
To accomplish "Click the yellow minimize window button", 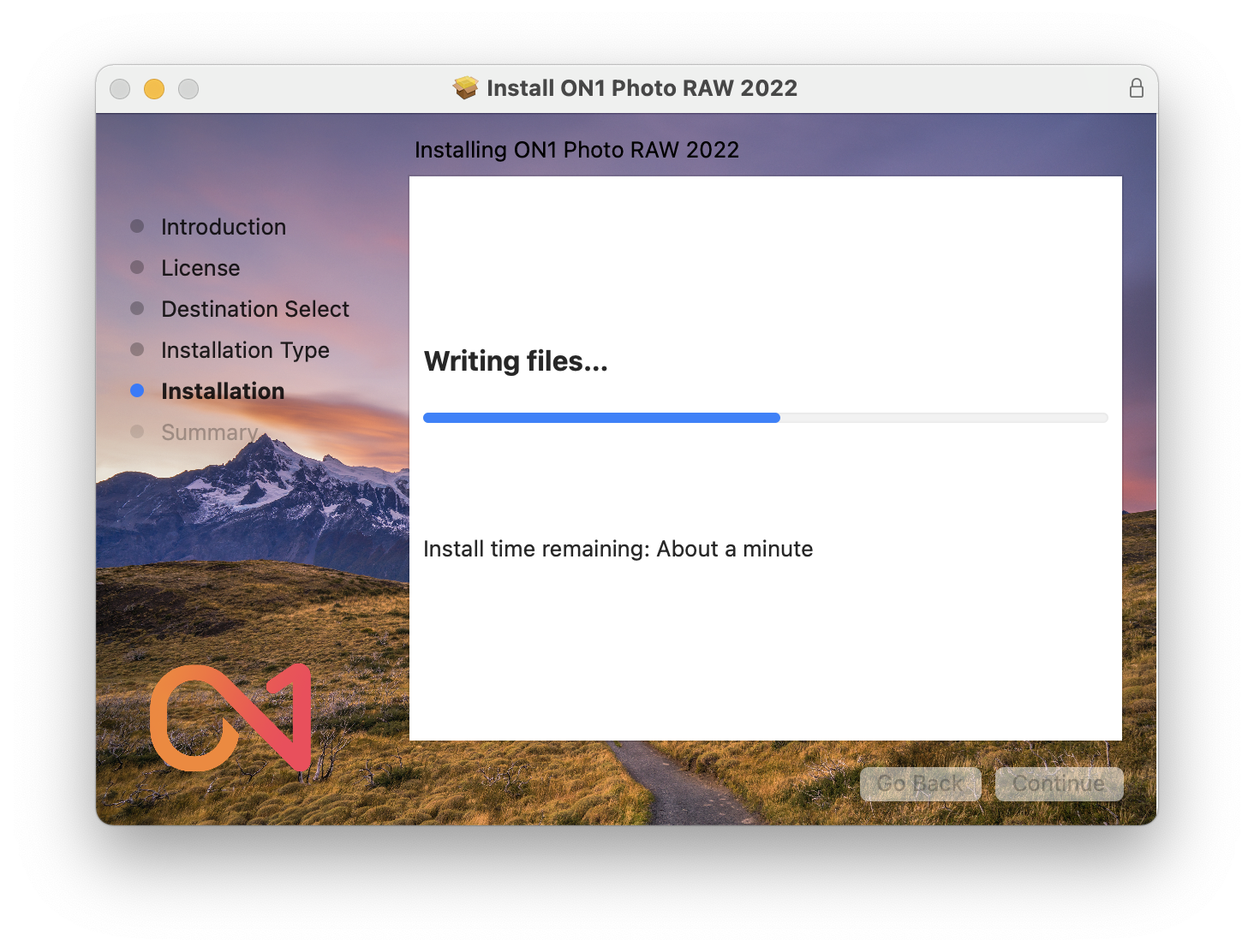I will click(x=154, y=89).
